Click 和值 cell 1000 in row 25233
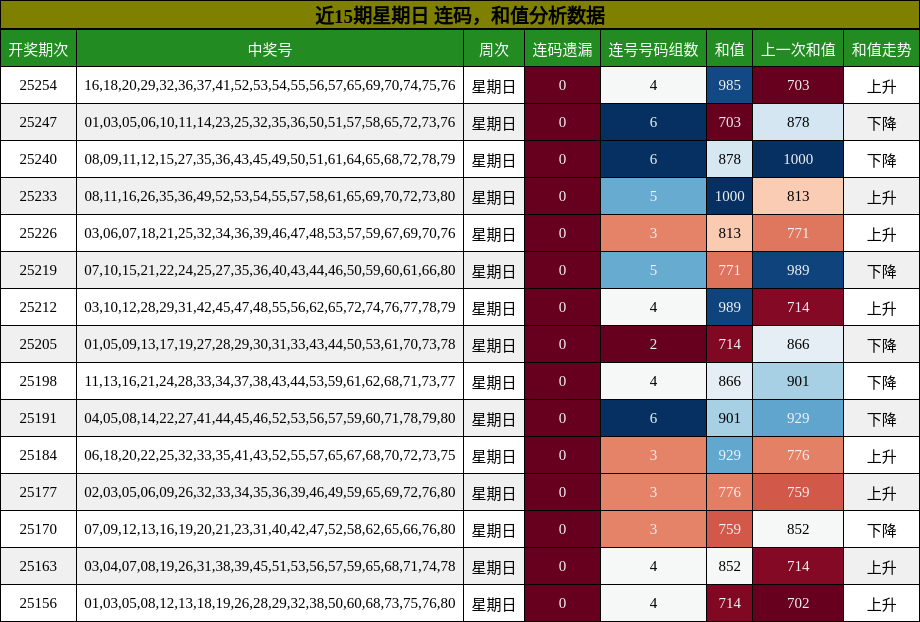The image size is (920, 622). pyautogui.click(x=729, y=196)
